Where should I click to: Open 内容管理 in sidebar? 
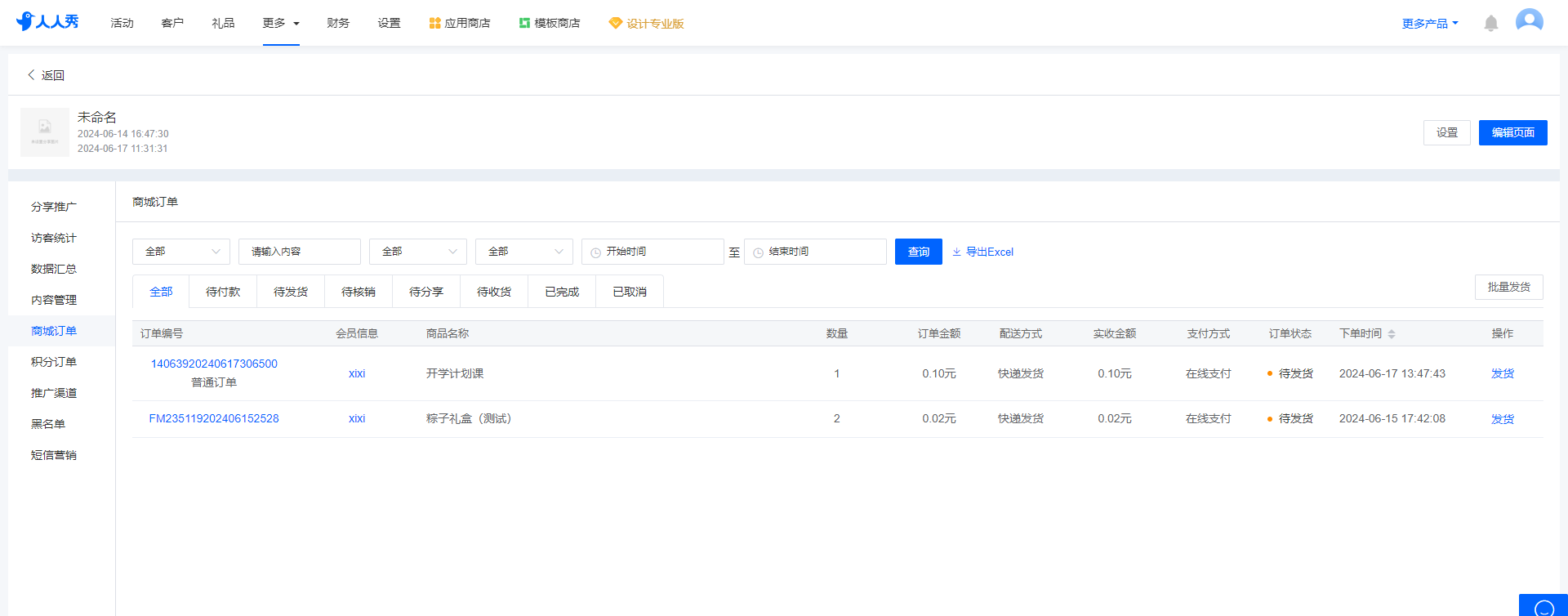[54, 300]
